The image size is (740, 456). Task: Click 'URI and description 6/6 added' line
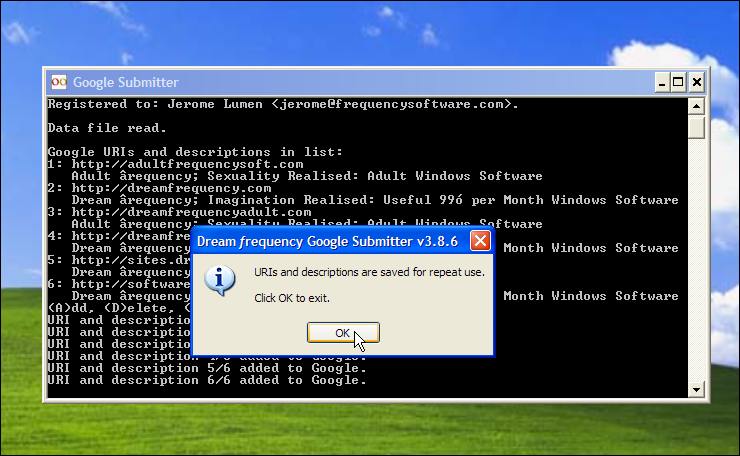(207, 380)
